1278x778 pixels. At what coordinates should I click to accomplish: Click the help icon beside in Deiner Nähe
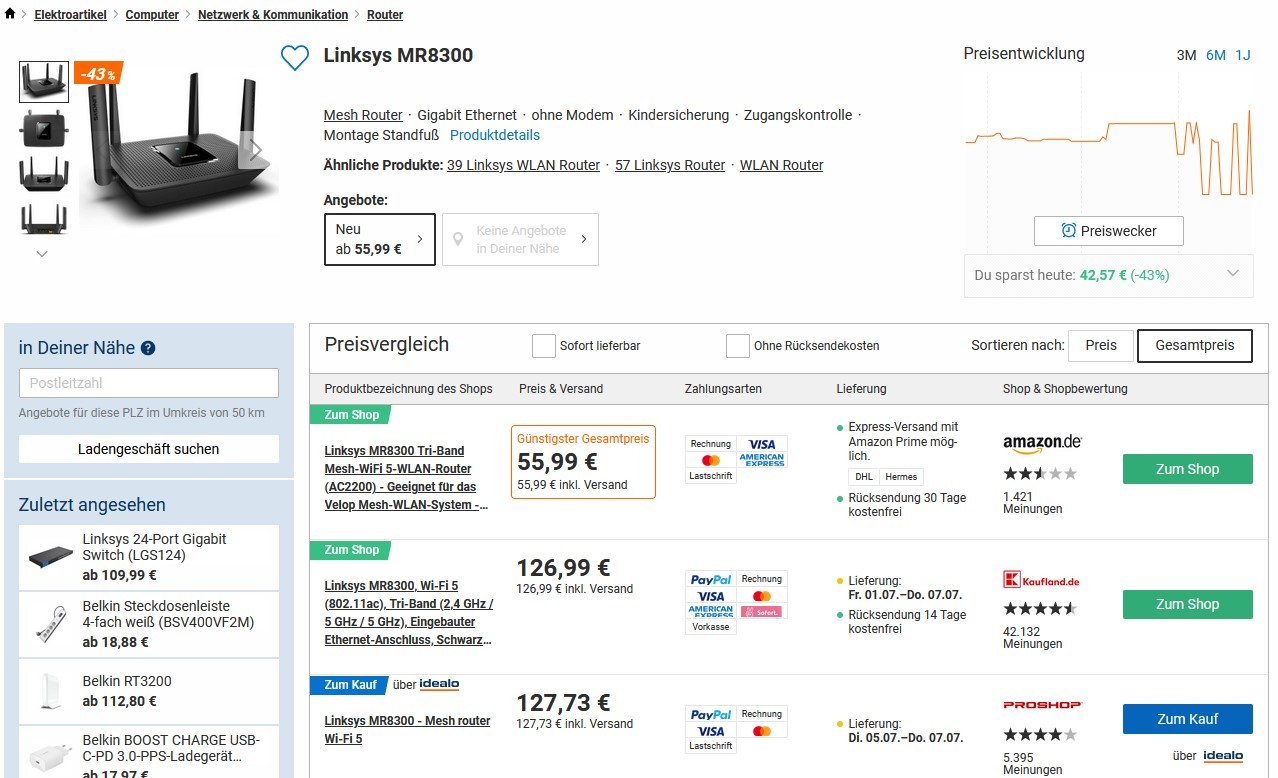(x=148, y=348)
